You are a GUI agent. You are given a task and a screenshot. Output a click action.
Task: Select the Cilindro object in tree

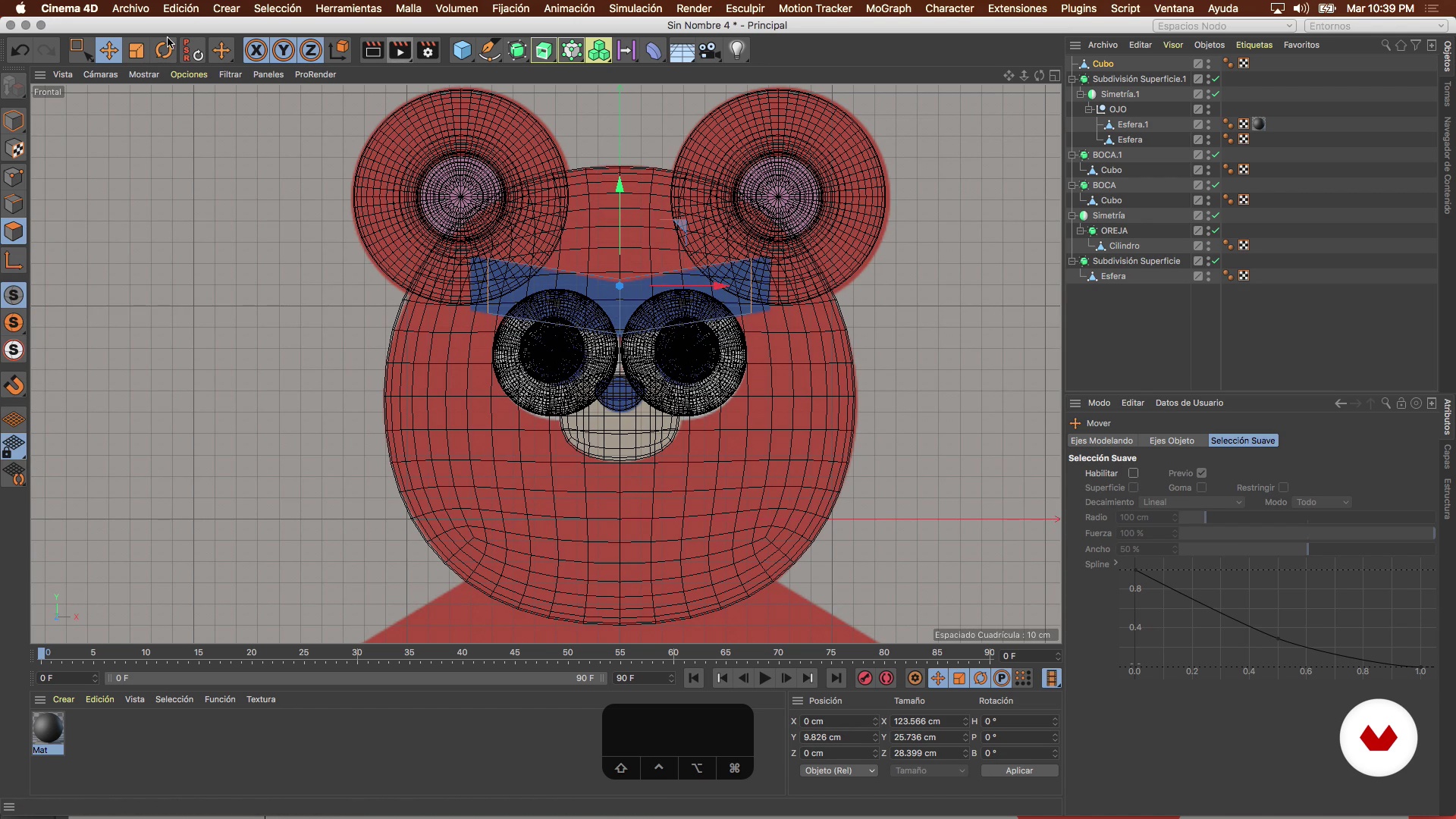[1124, 246]
